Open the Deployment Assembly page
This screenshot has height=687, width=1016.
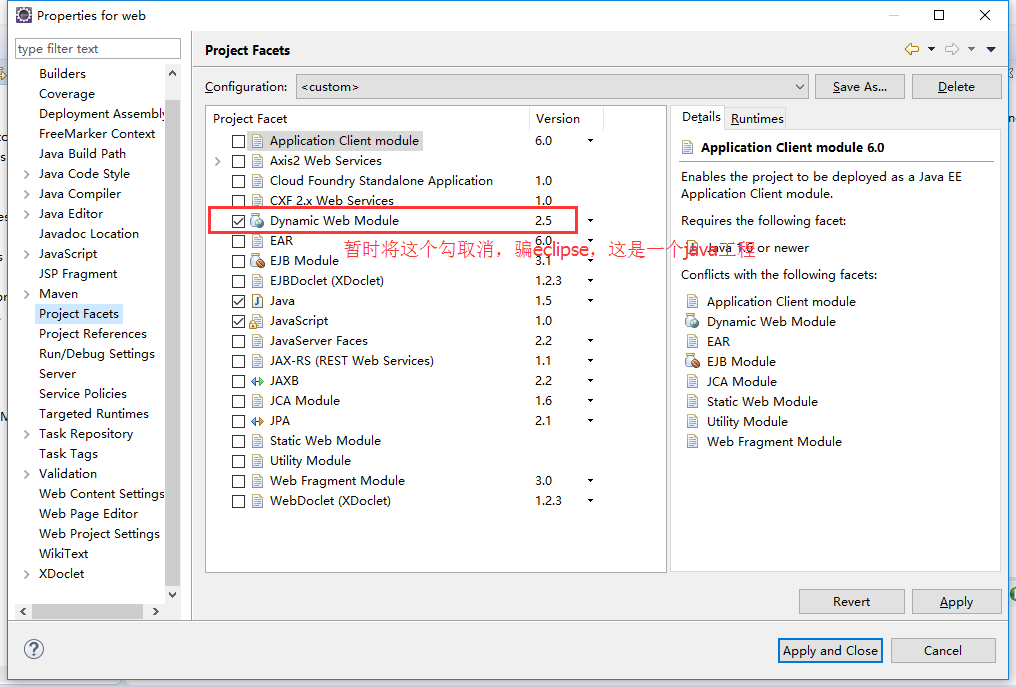pyautogui.click(x=101, y=114)
